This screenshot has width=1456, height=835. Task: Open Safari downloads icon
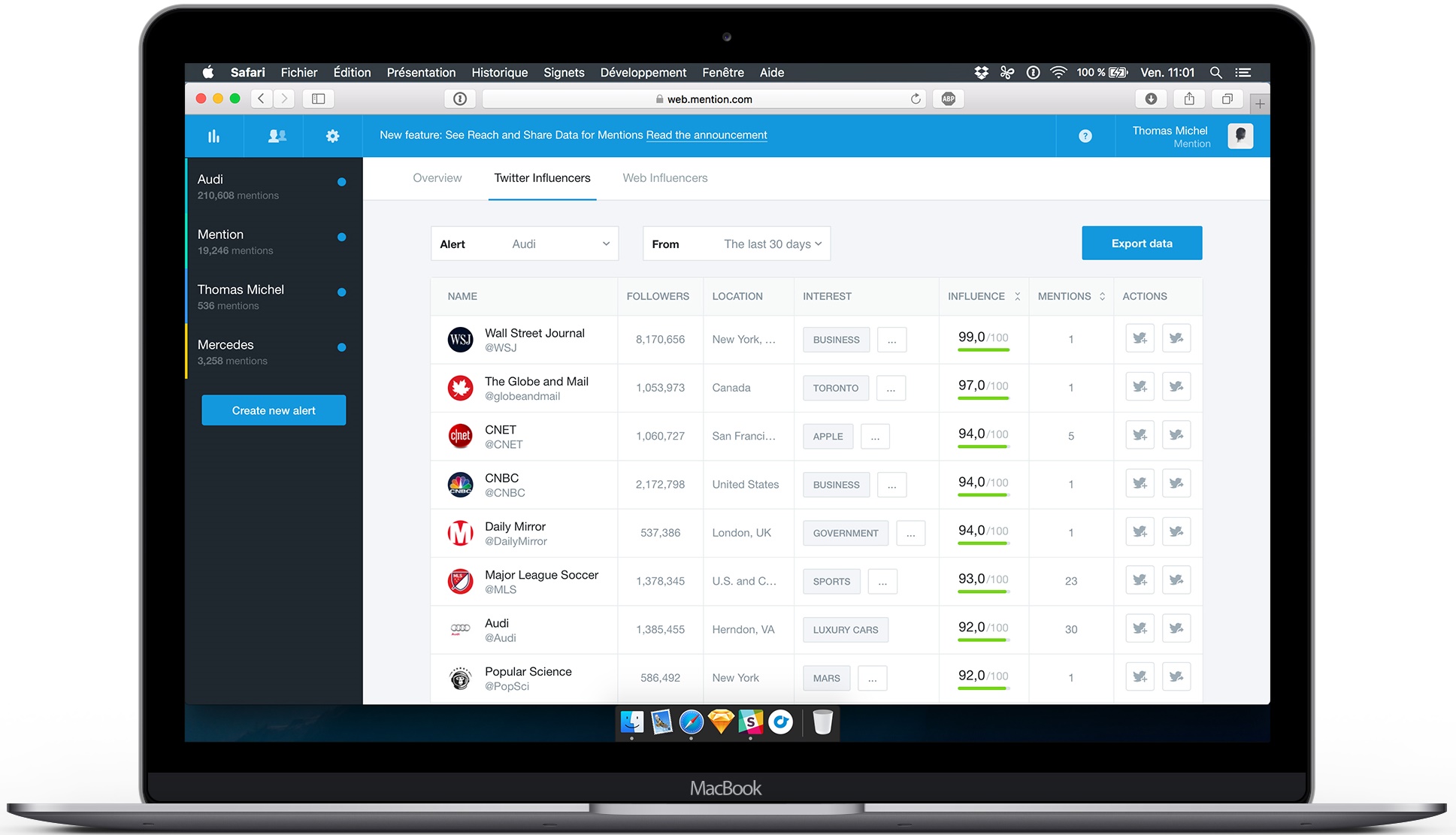[x=1151, y=99]
